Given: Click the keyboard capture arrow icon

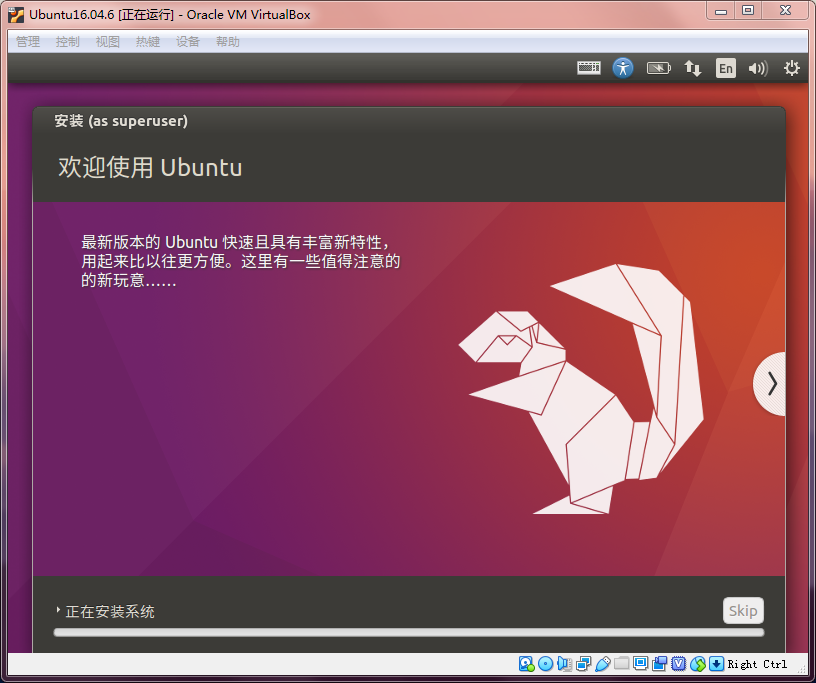Looking at the screenshot, I should pyautogui.click(x=717, y=664).
